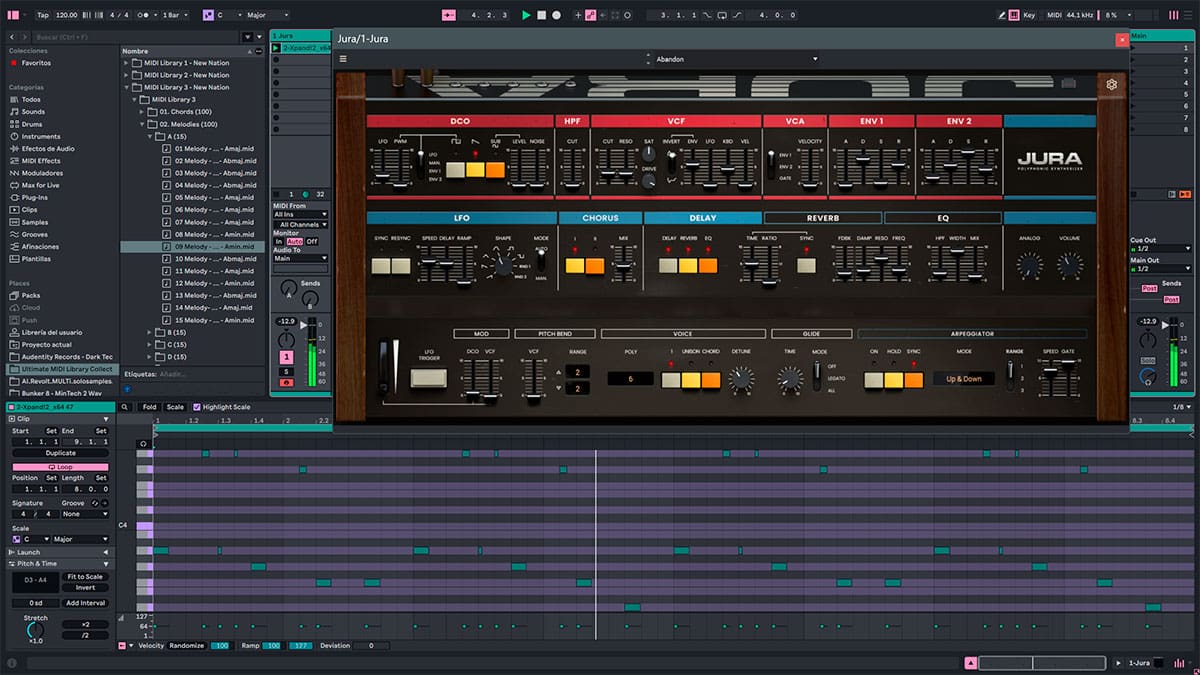Select 01 Melody Amaj.mid file
The width and height of the screenshot is (1200, 675).
click(208, 148)
